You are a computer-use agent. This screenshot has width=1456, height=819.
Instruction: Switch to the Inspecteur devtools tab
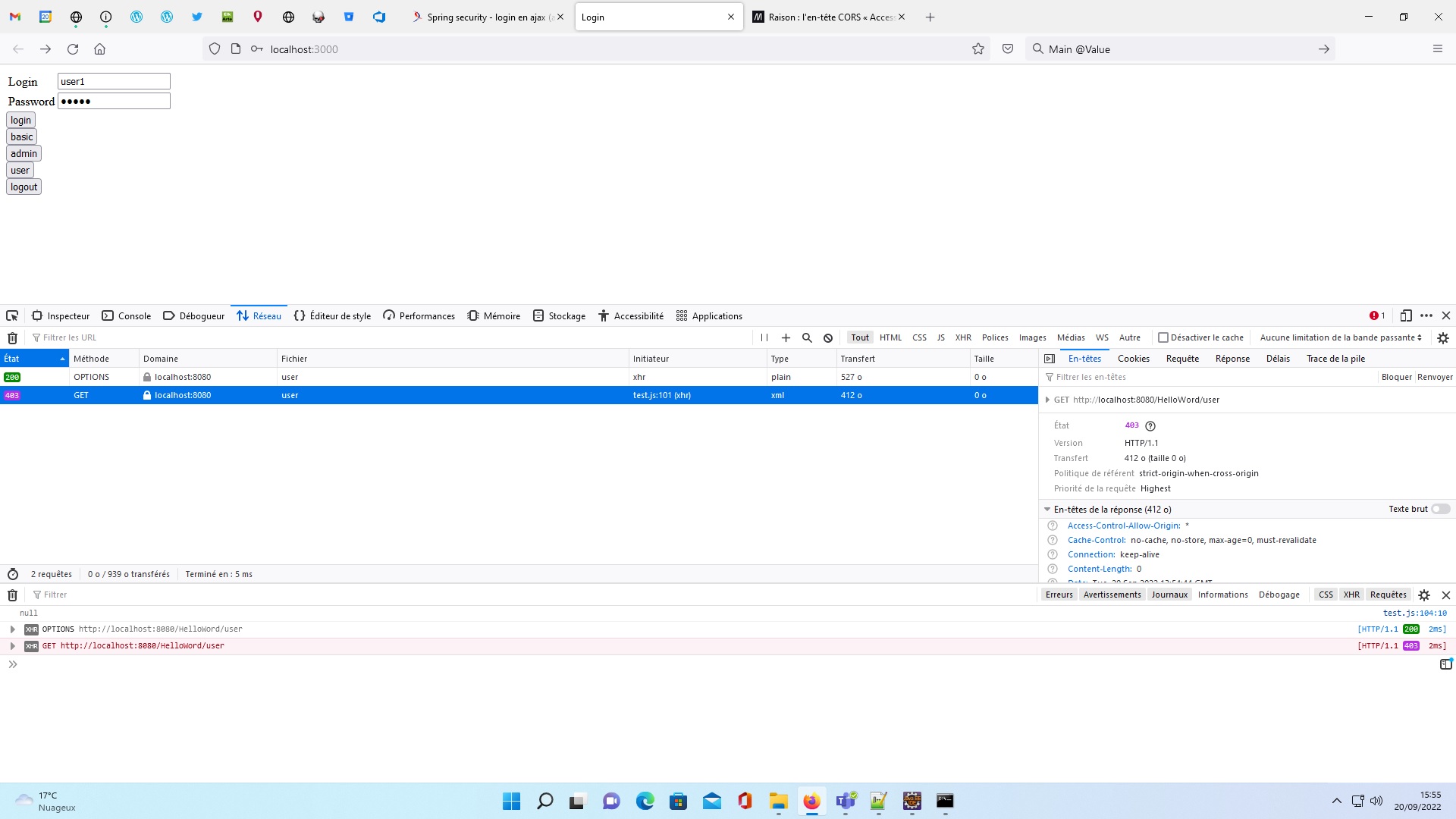coord(61,316)
